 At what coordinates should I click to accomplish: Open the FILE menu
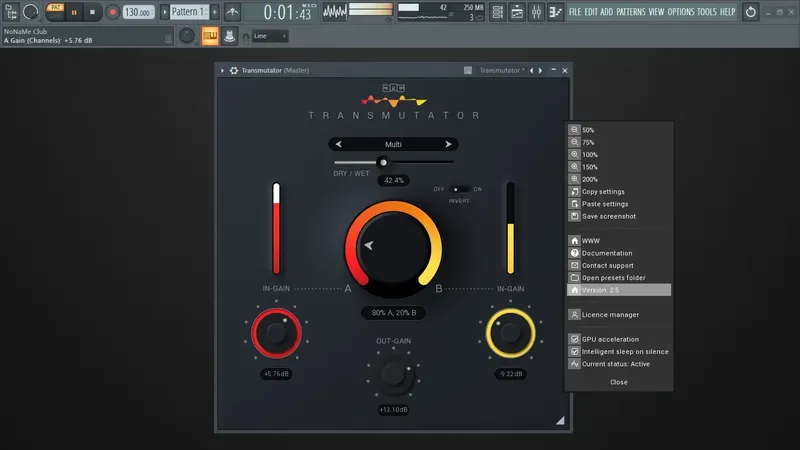coord(575,12)
